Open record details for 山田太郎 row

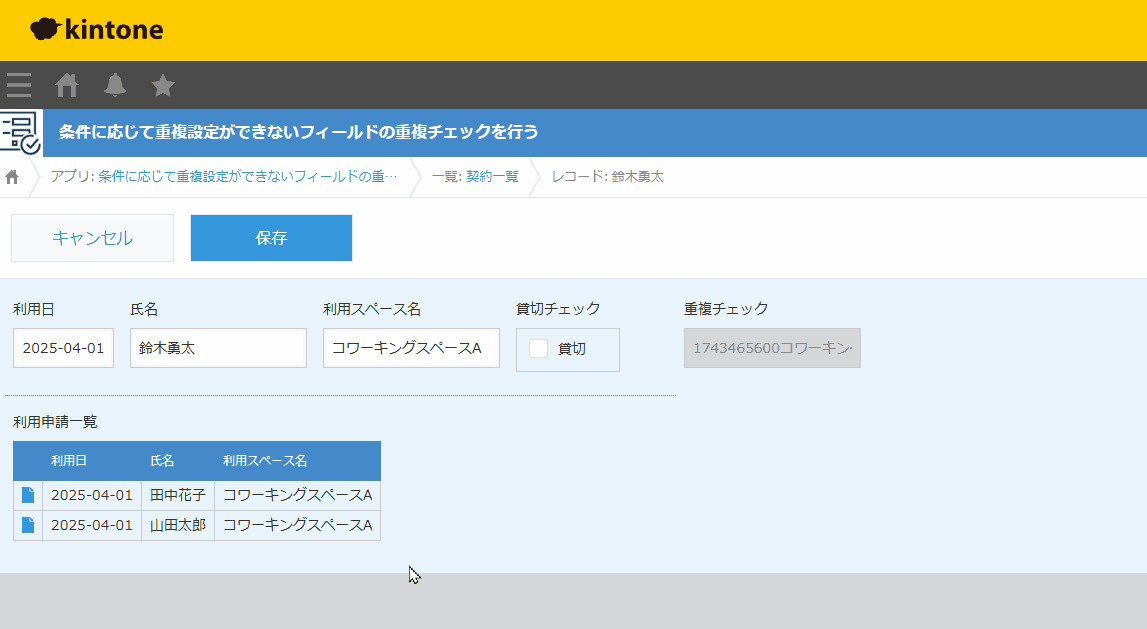(x=28, y=525)
